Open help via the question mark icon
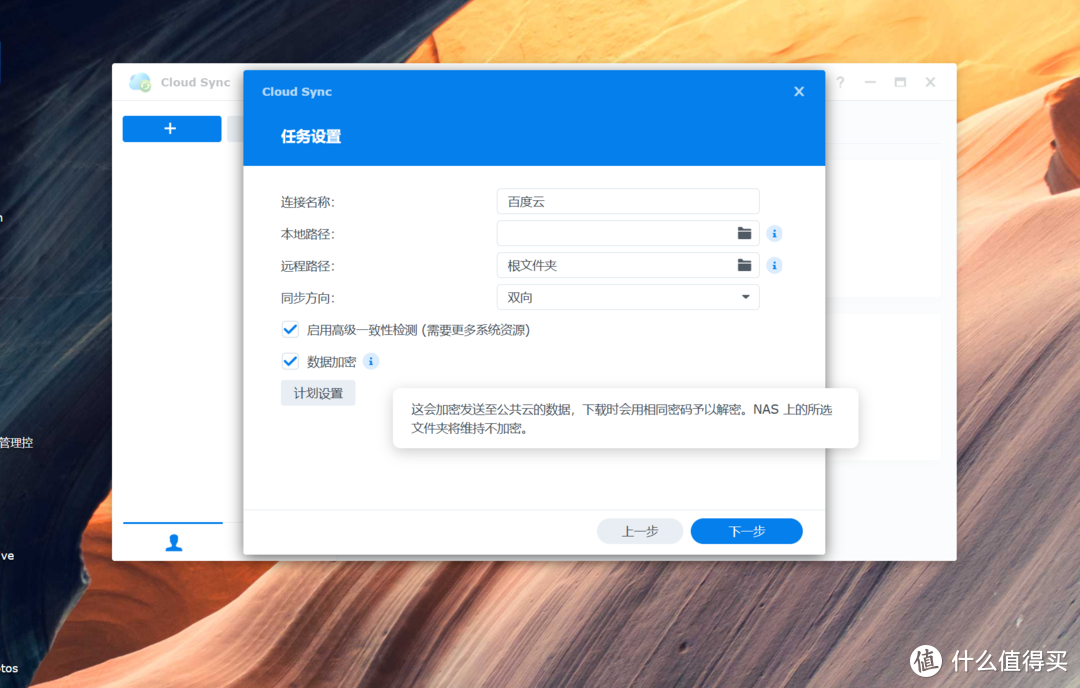Image resolution: width=1080 pixels, height=688 pixels. (840, 82)
